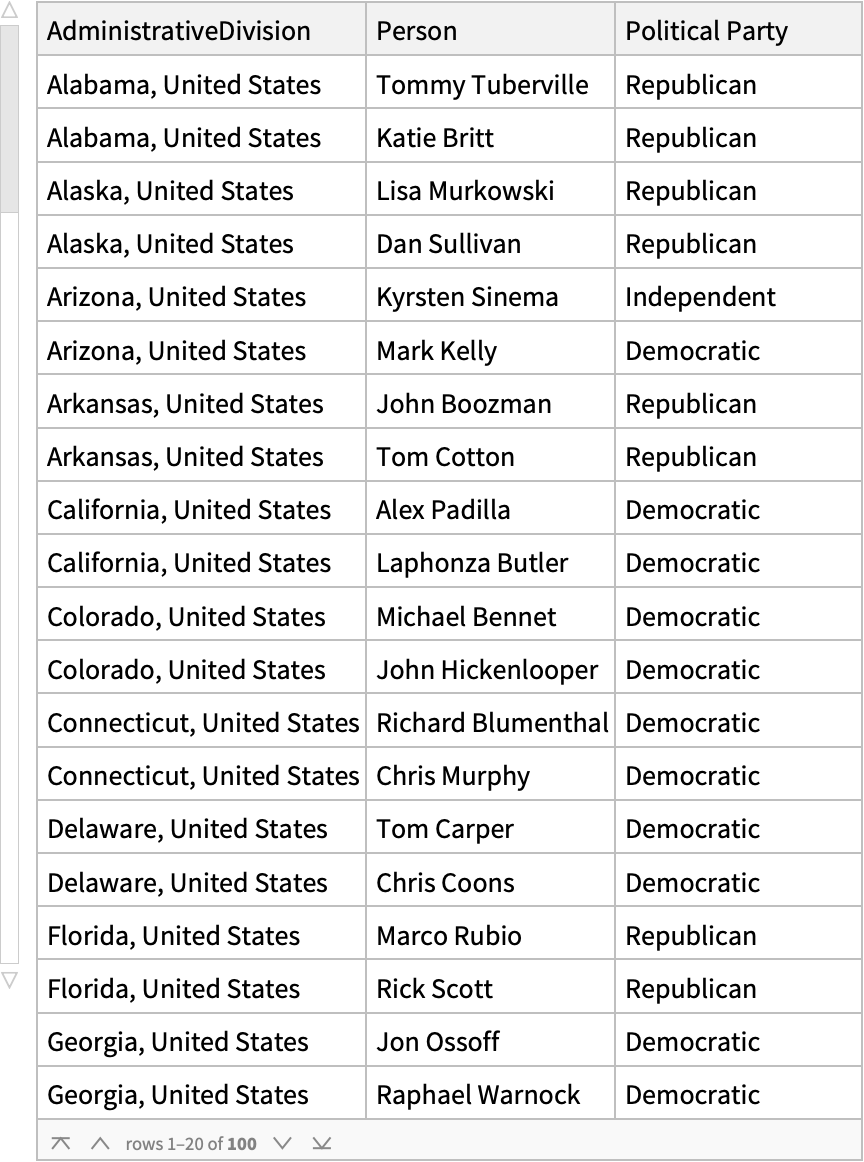Select the Marco Rubio cell
The width and height of the screenshot is (864, 1162).
(449, 936)
